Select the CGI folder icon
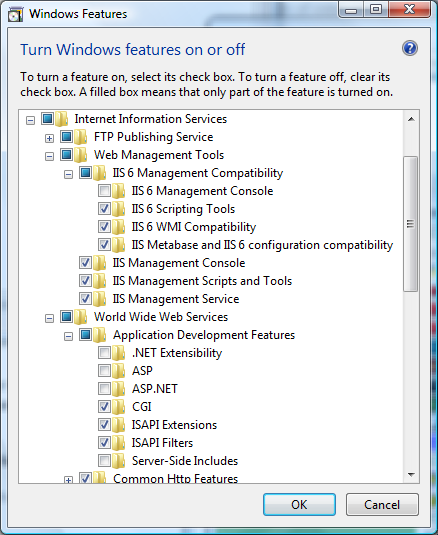This screenshot has height=535, width=438. click(x=118, y=407)
